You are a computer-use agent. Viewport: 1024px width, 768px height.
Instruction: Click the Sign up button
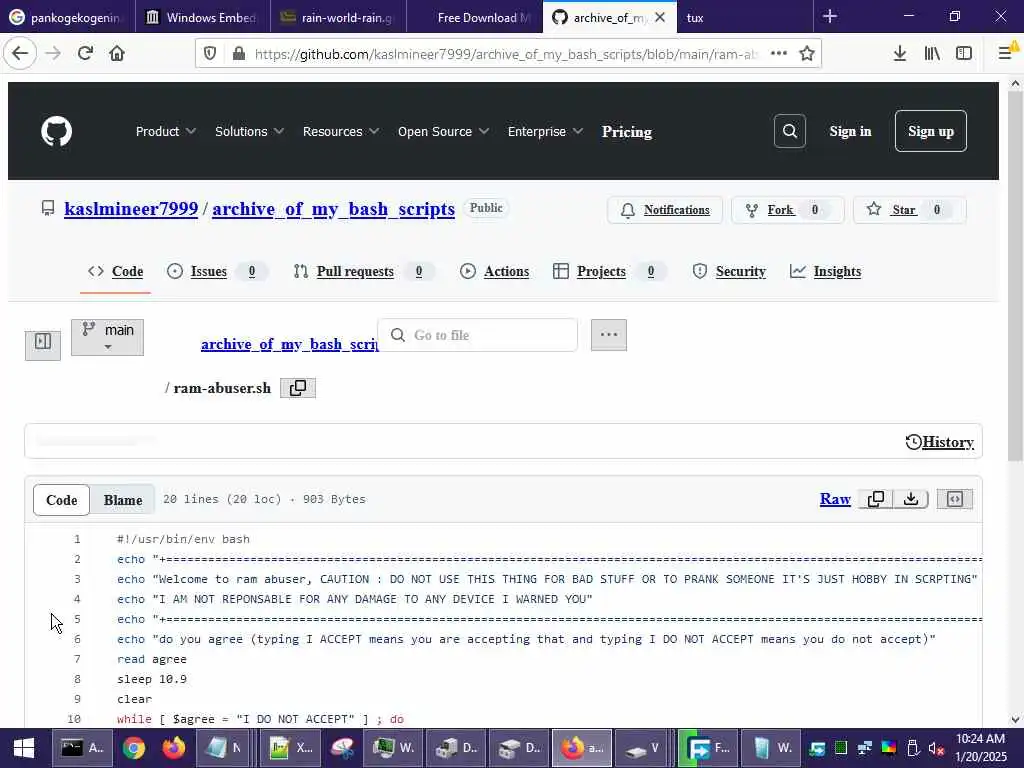[931, 131]
